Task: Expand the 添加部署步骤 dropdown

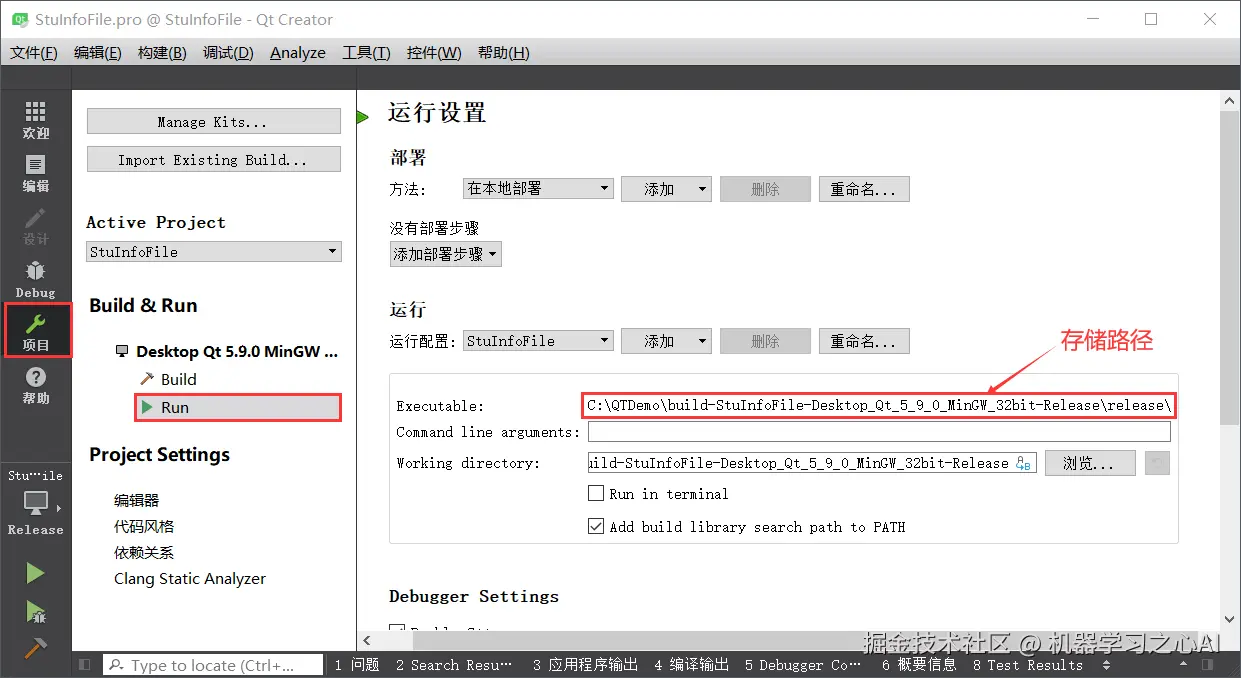Action: click(x=446, y=254)
